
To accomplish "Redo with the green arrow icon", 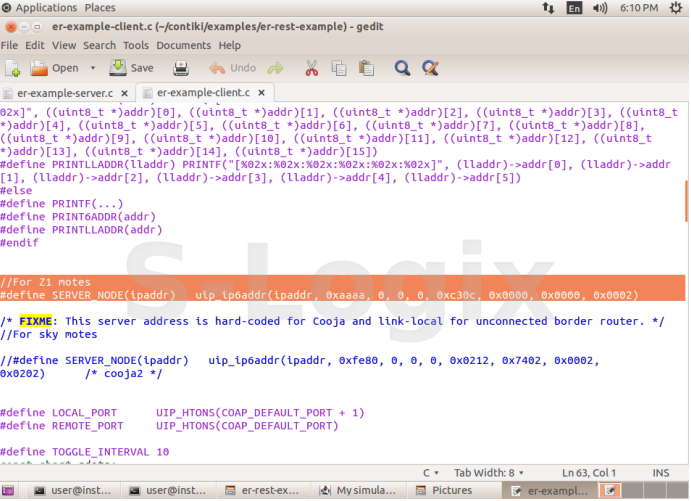I will [275, 68].
